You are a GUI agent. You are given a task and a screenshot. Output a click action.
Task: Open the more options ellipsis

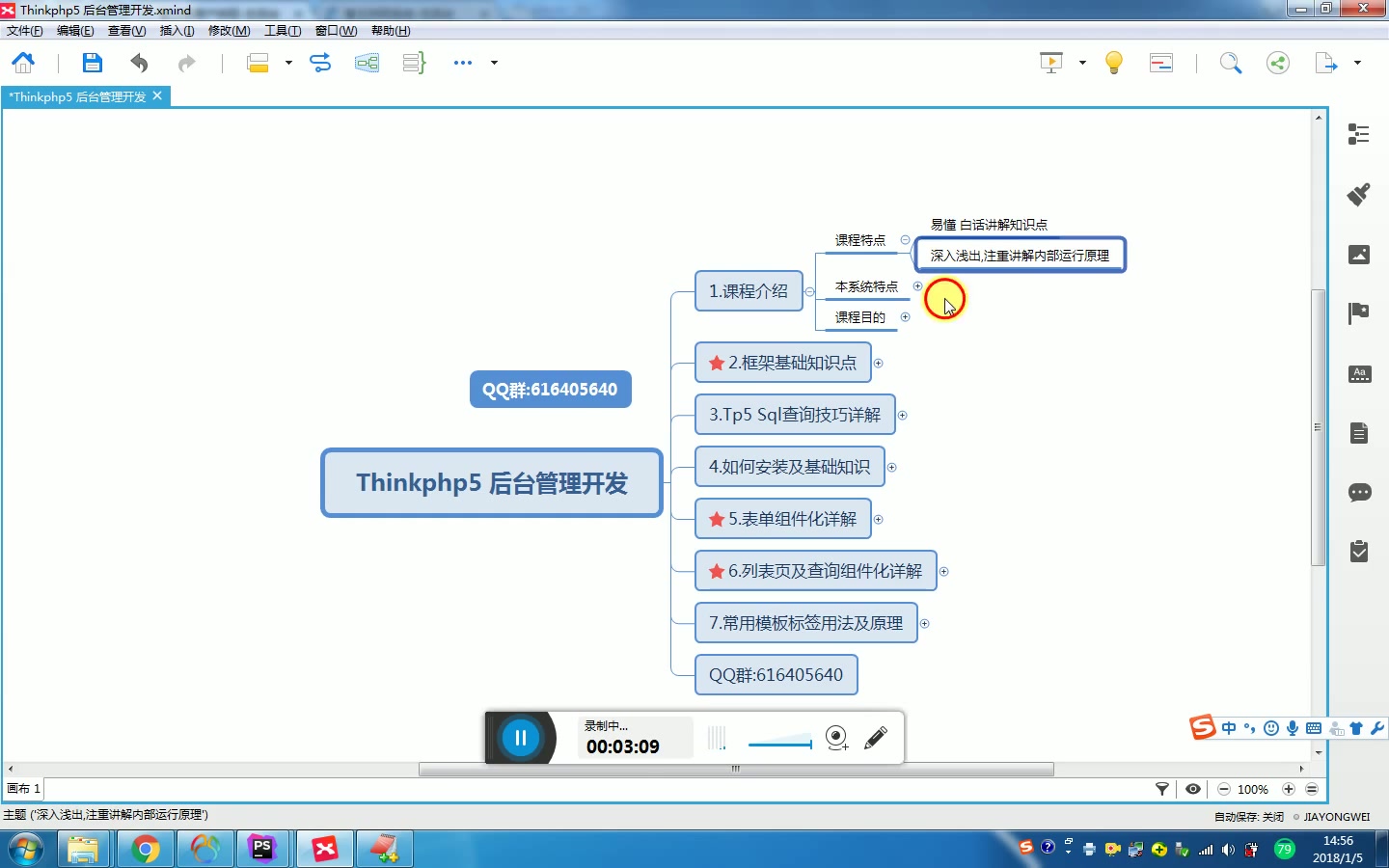[463, 63]
